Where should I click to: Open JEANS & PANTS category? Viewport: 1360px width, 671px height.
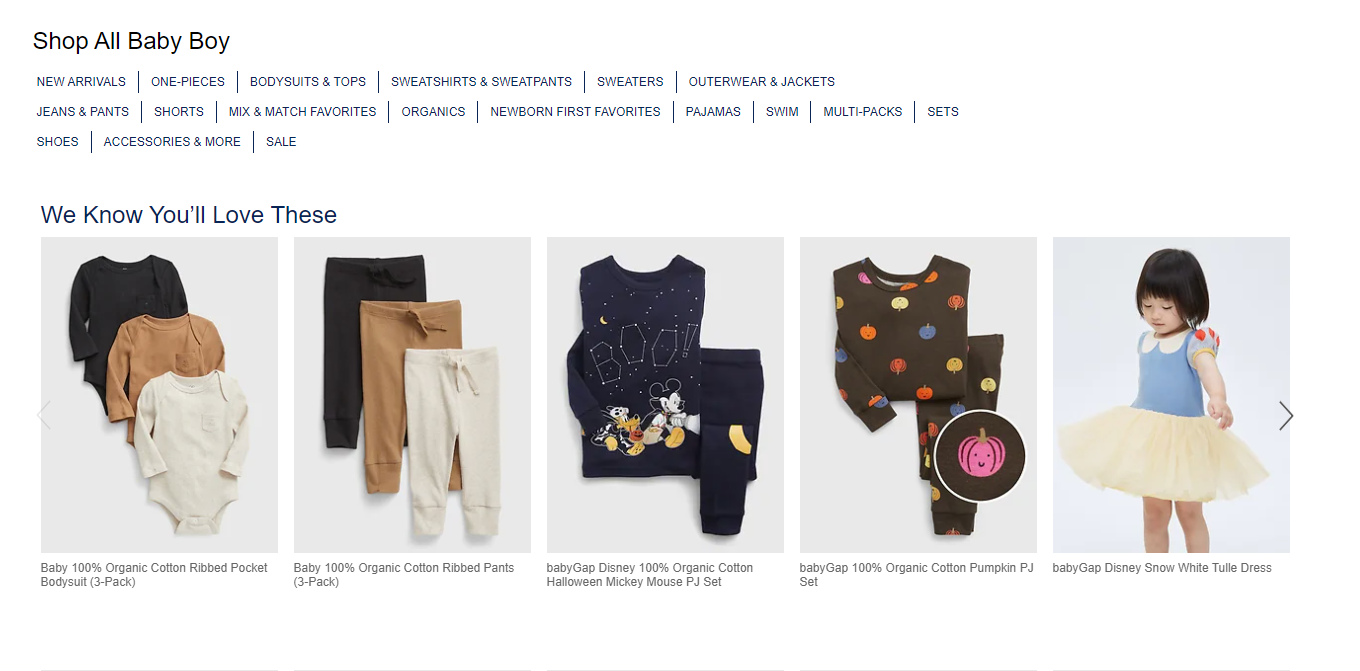tap(83, 112)
